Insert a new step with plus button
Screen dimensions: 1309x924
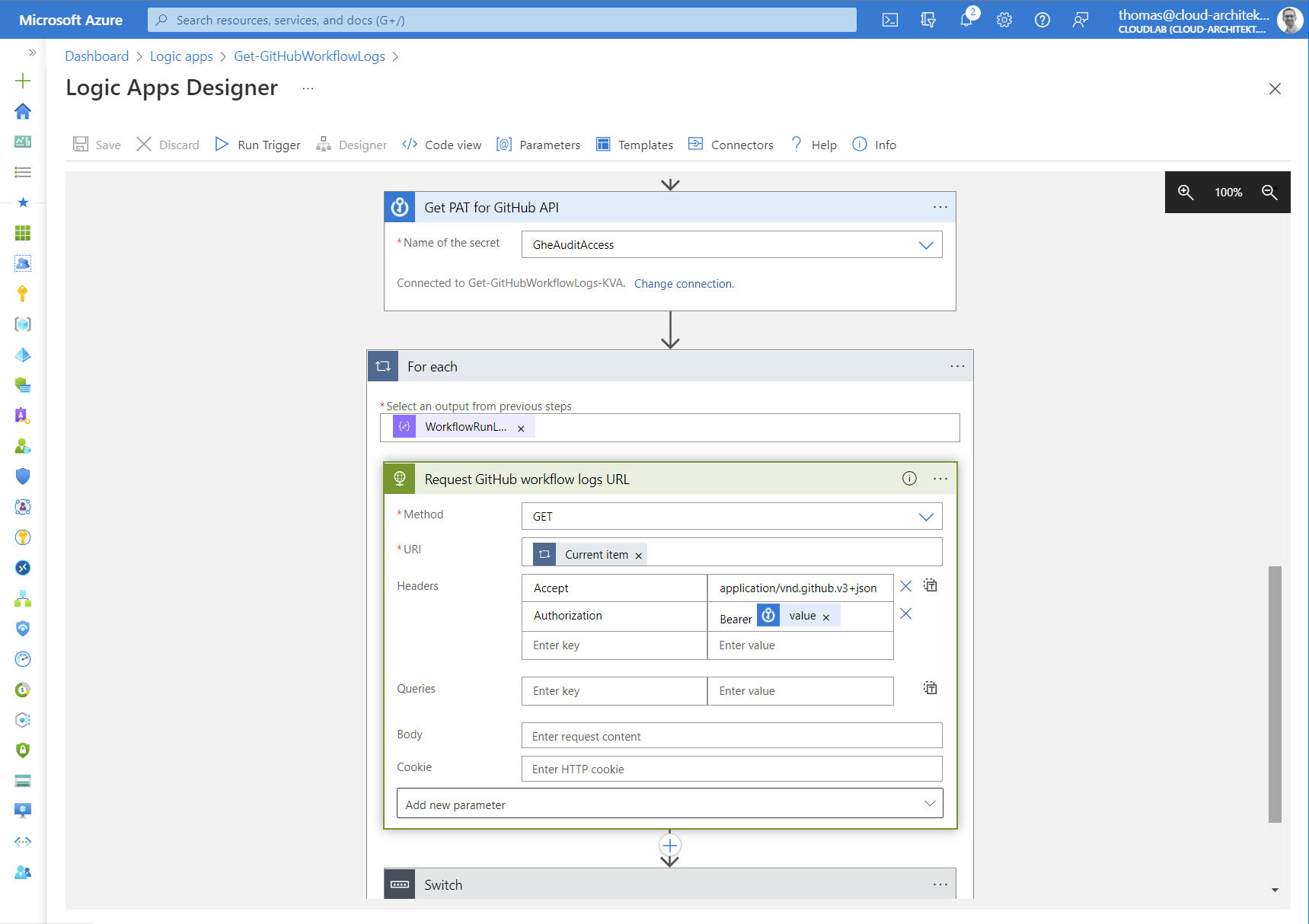click(670, 845)
